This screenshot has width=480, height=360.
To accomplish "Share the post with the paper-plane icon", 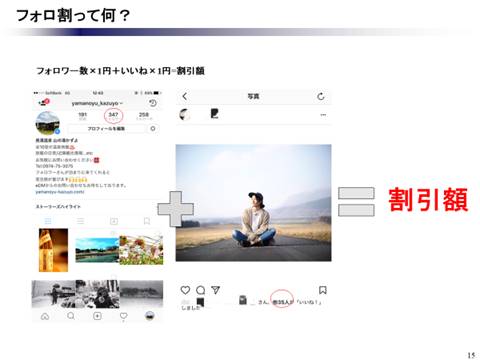I will pos(216,290).
